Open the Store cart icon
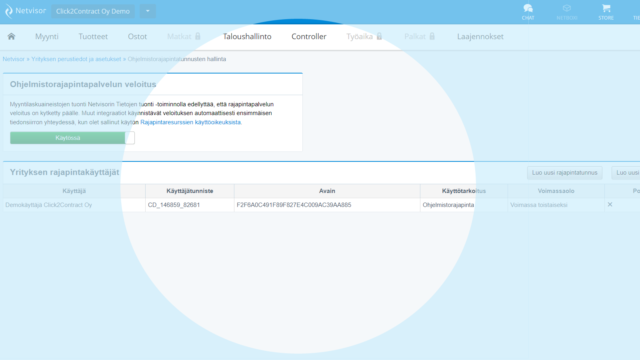 click(x=606, y=12)
